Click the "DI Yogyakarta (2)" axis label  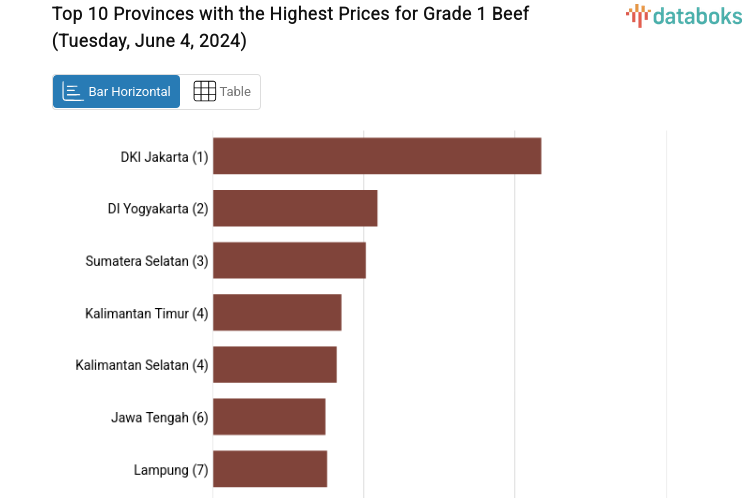point(158,209)
